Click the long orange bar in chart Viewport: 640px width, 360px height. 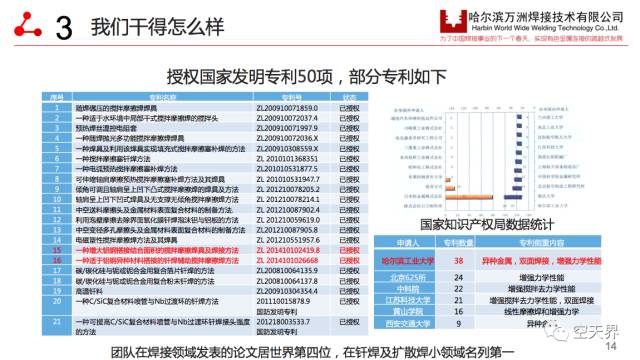[x=469, y=197]
